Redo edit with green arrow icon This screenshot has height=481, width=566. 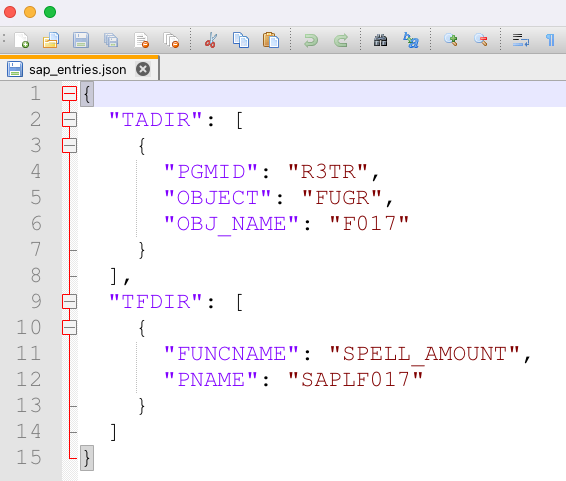340,40
